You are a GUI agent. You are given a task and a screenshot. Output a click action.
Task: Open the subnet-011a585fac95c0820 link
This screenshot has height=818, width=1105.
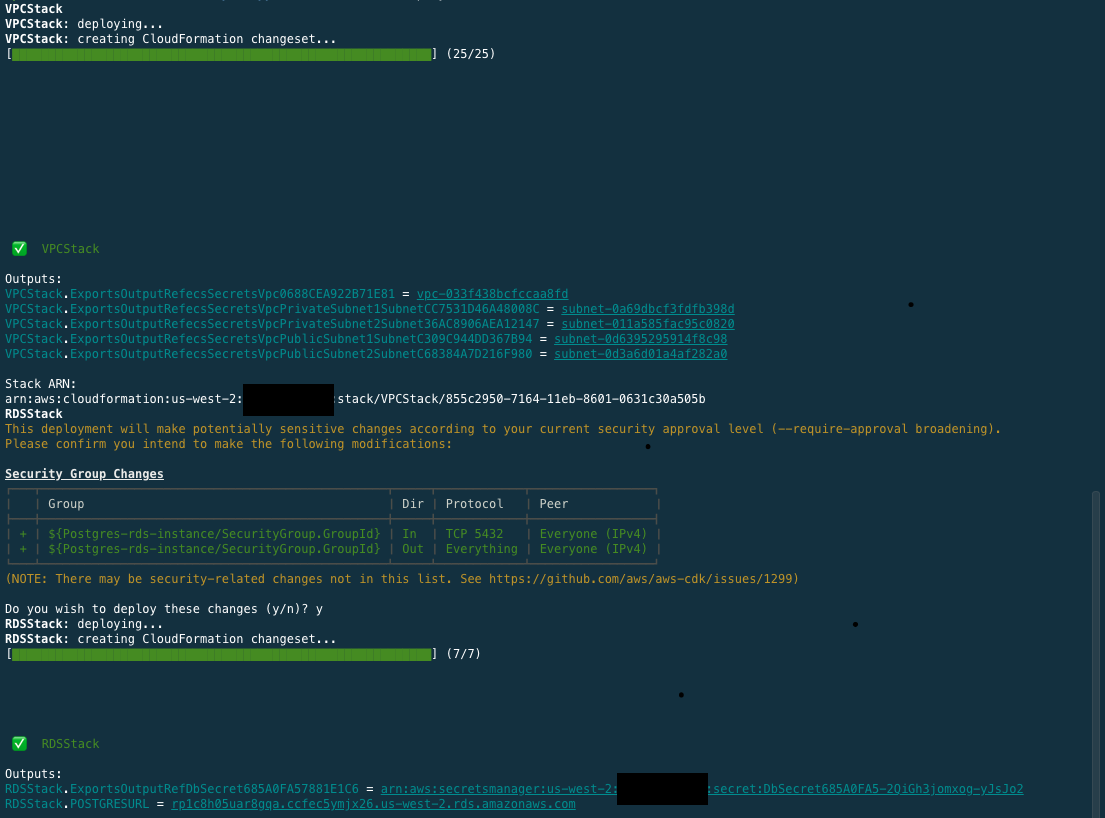pos(650,323)
